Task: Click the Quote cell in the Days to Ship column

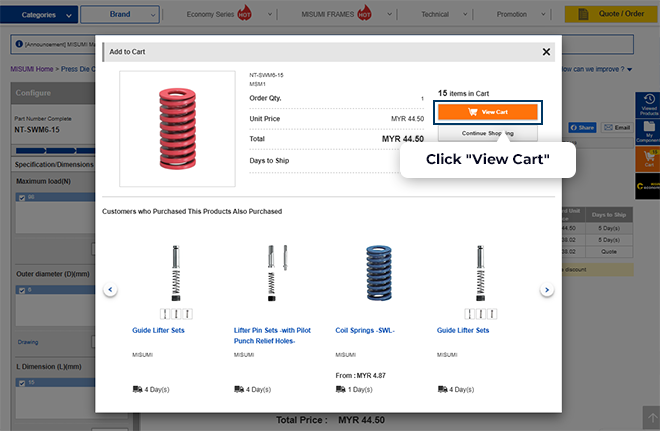Action: point(609,252)
